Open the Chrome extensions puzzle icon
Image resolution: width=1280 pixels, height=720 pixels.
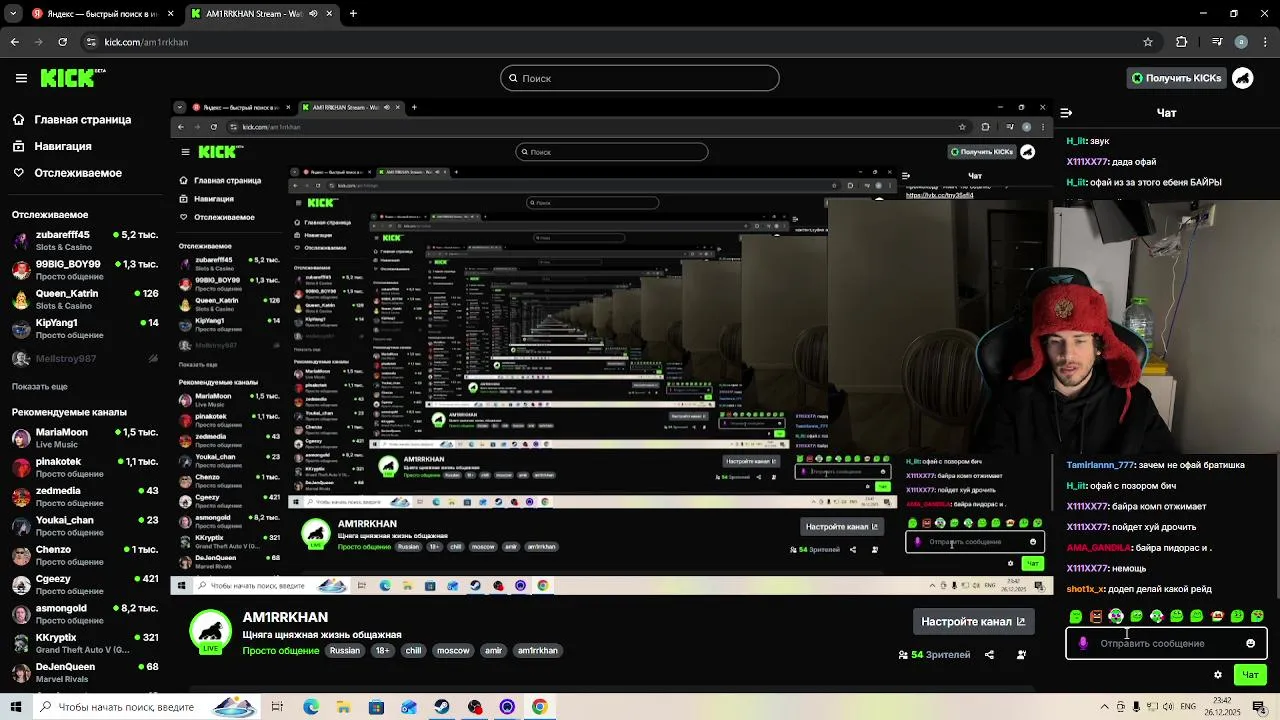point(1182,42)
